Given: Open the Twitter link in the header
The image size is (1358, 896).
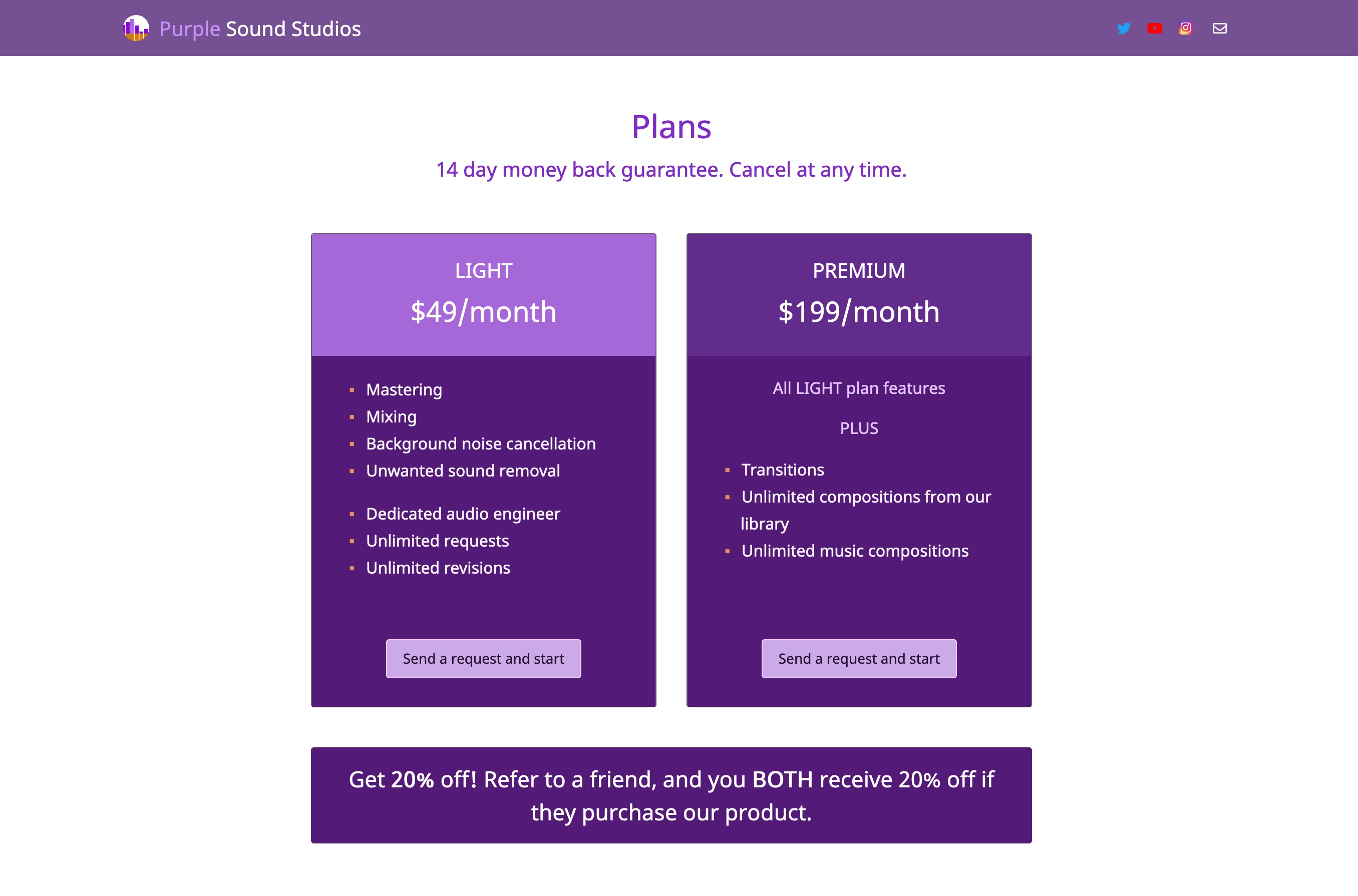Looking at the screenshot, I should 1123,28.
